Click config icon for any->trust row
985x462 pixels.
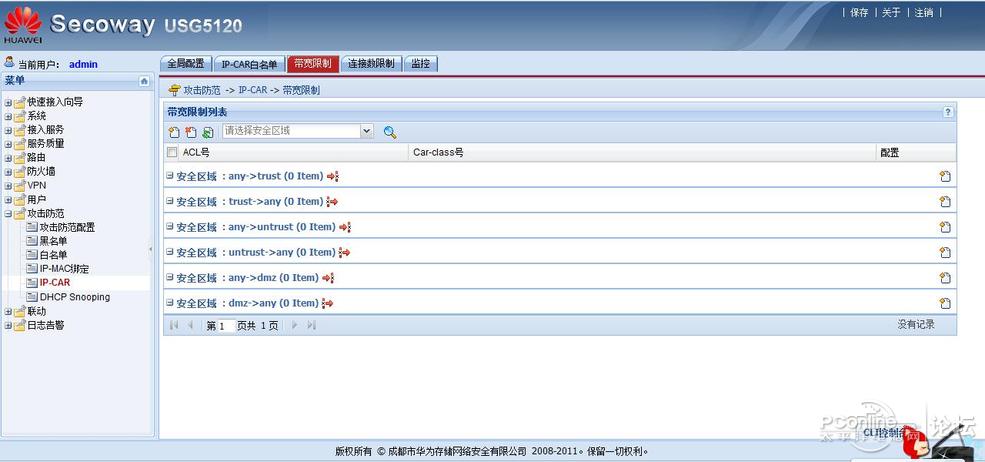point(945,177)
